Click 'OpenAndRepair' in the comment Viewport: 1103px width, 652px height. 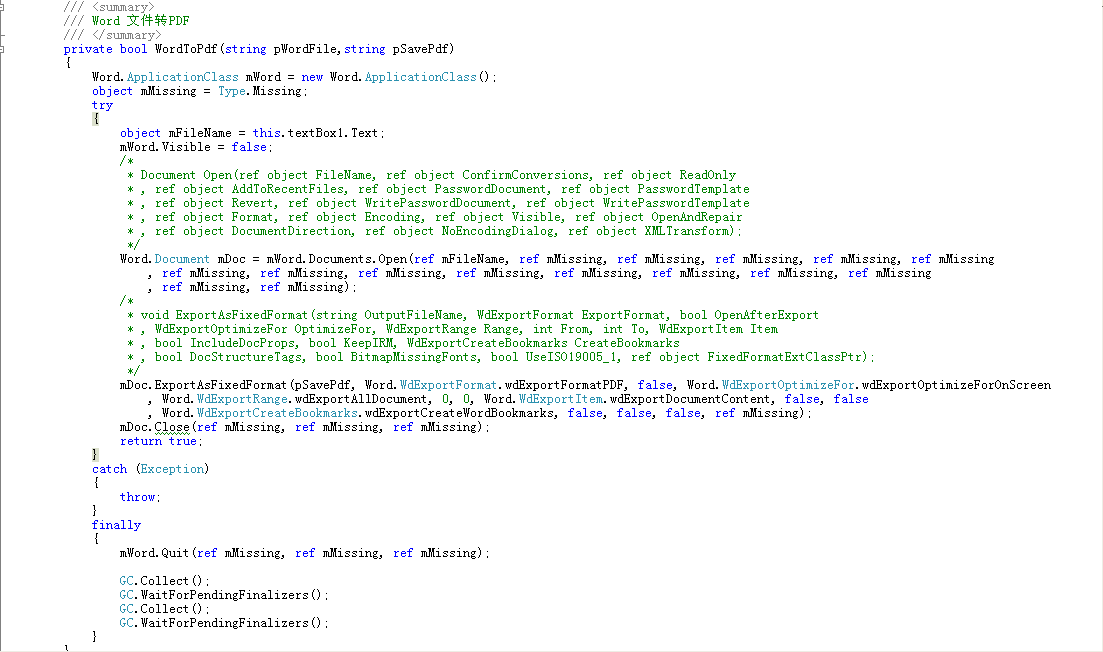click(696, 217)
